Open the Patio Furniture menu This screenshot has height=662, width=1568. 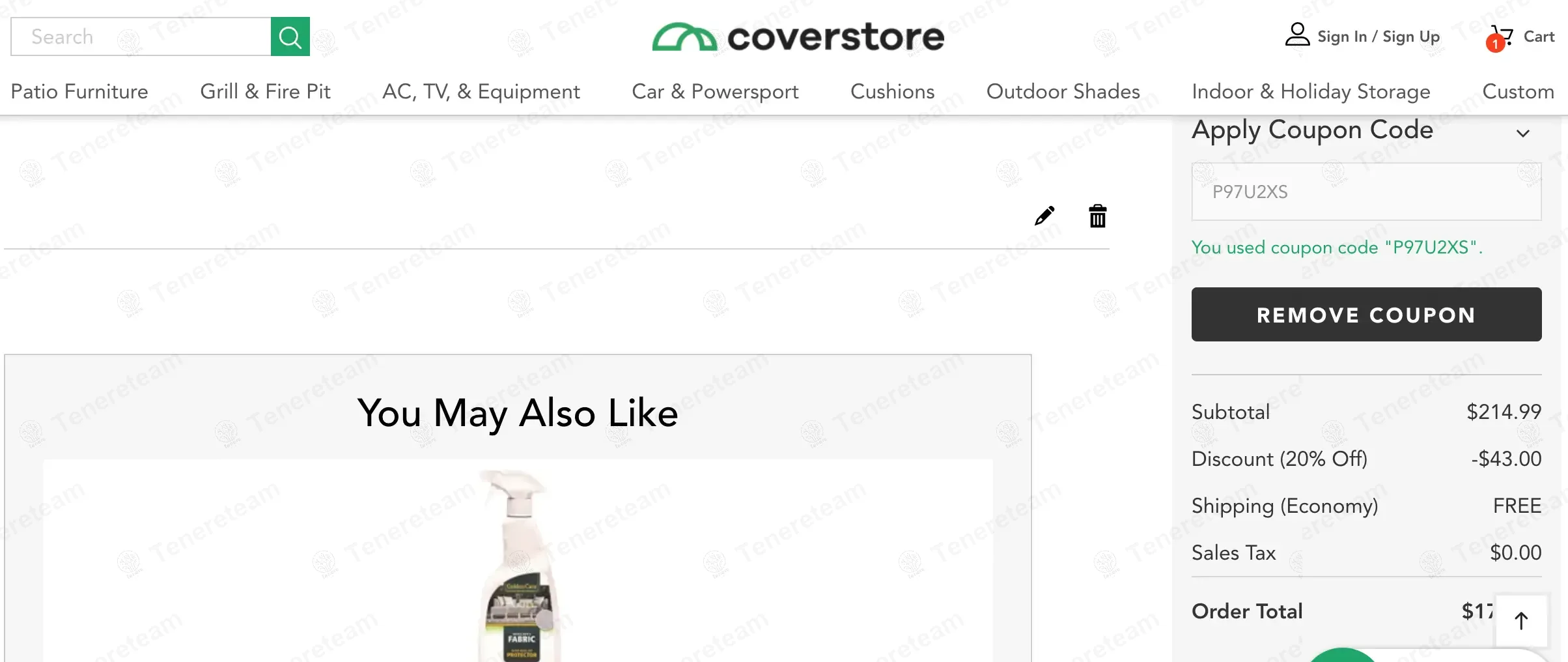79,91
